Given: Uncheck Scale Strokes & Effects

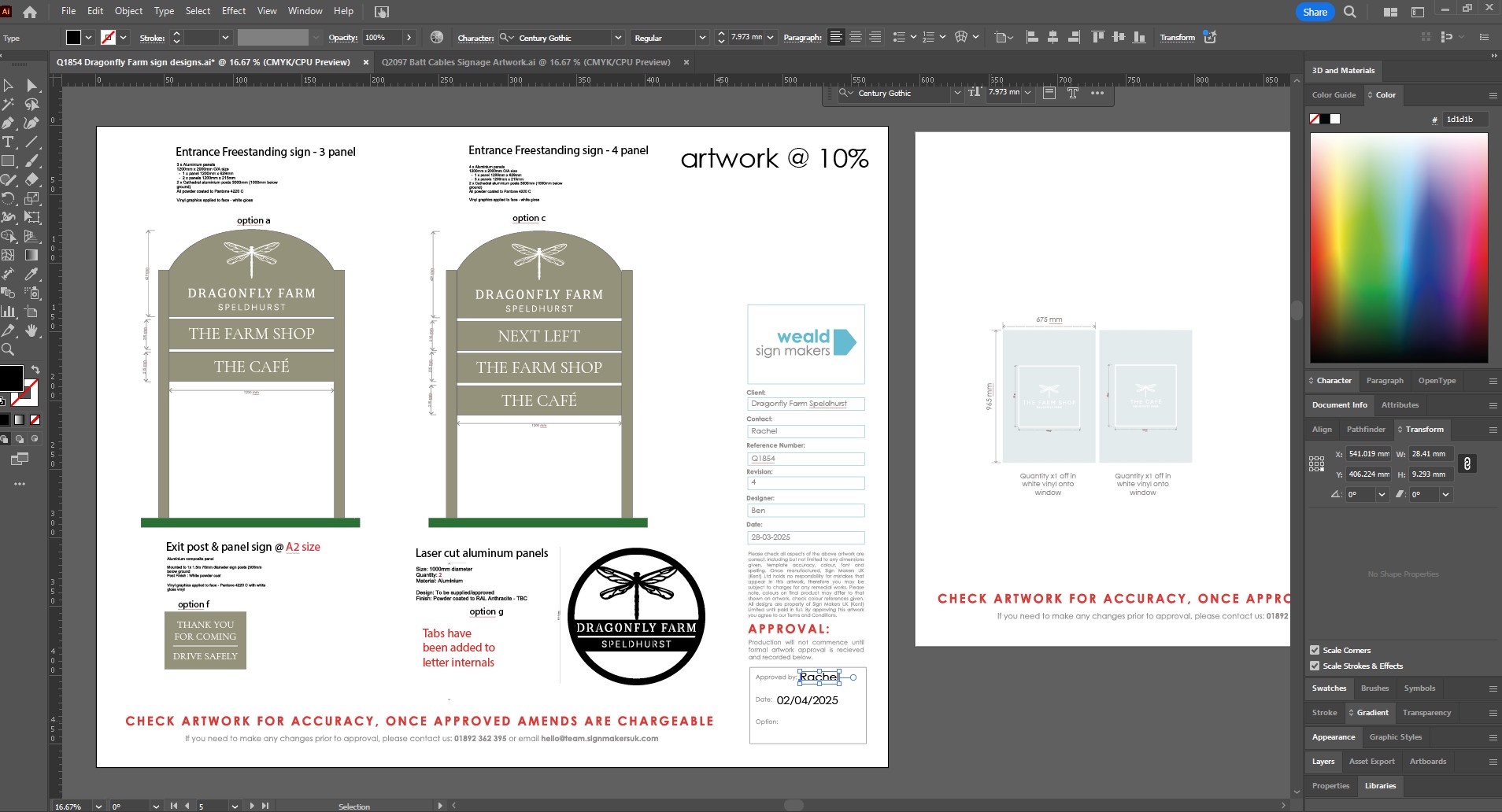Looking at the screenshot, I should 1315,666.
